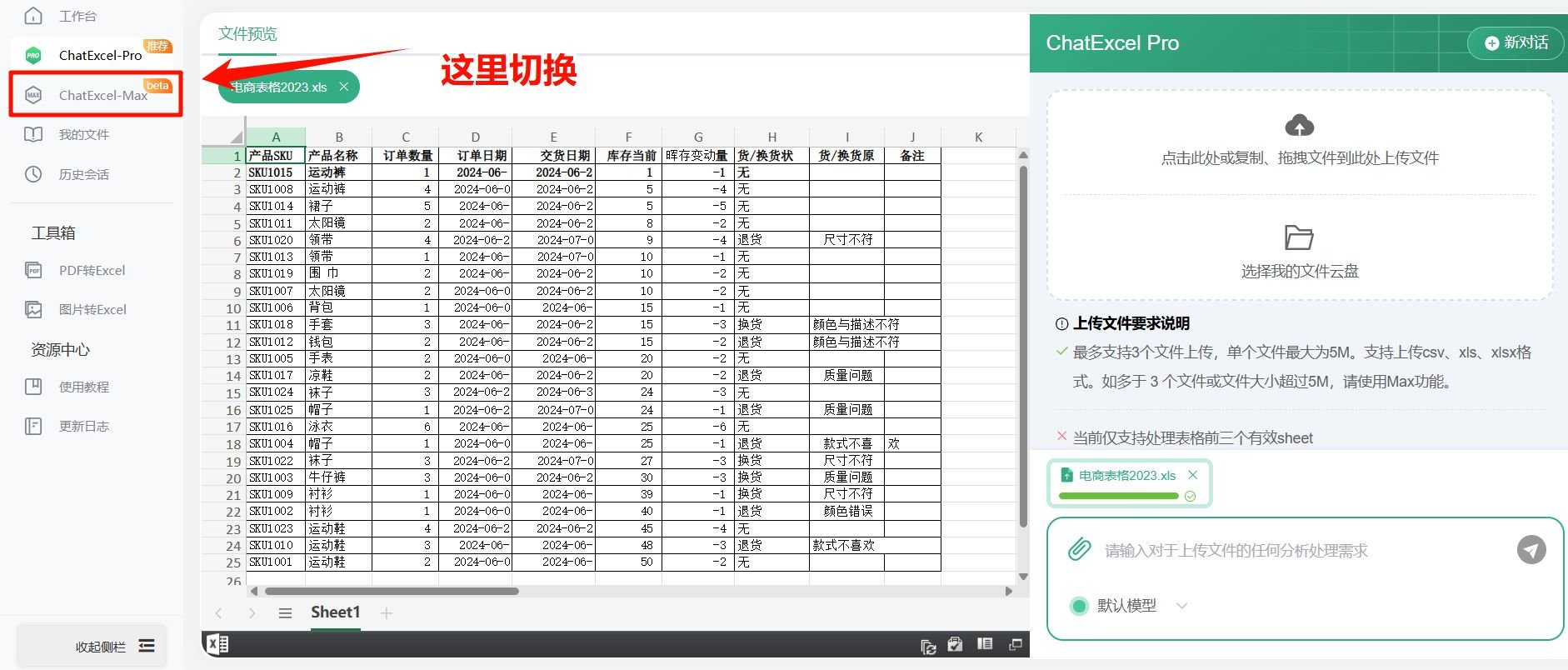The width and height of the screenshot is (1568, 670).
Task: Click the horizontal scrollbar of spreadsheet
Action: (x=392, y=592)
